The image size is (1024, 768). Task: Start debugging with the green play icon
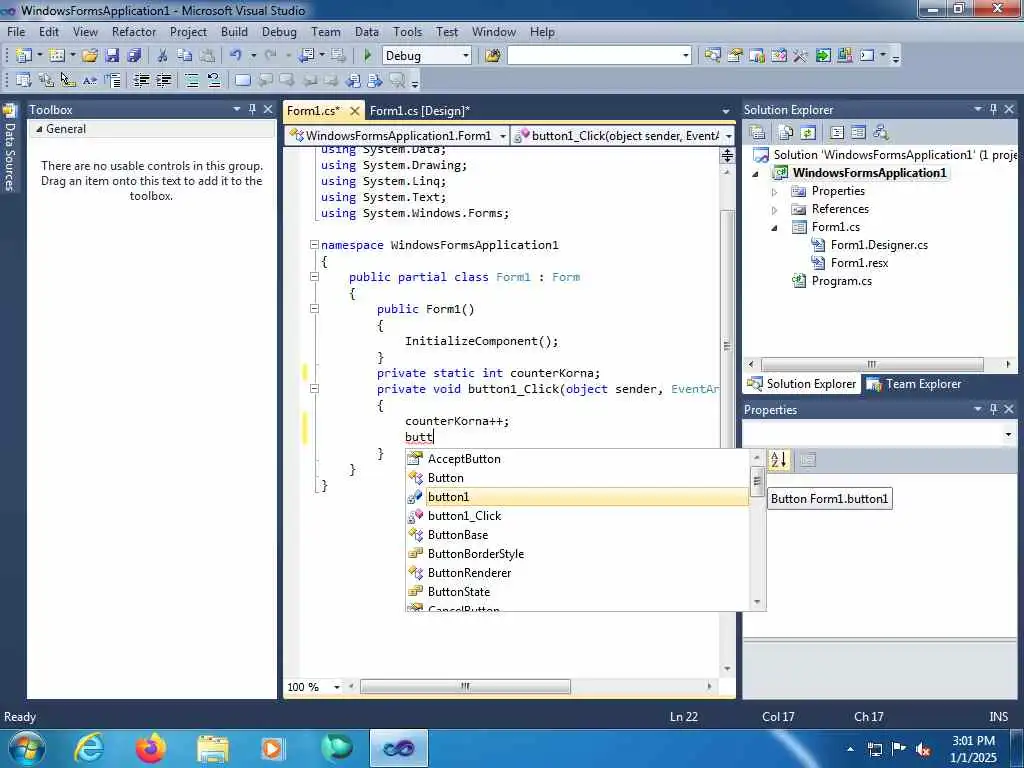(368, 56)
